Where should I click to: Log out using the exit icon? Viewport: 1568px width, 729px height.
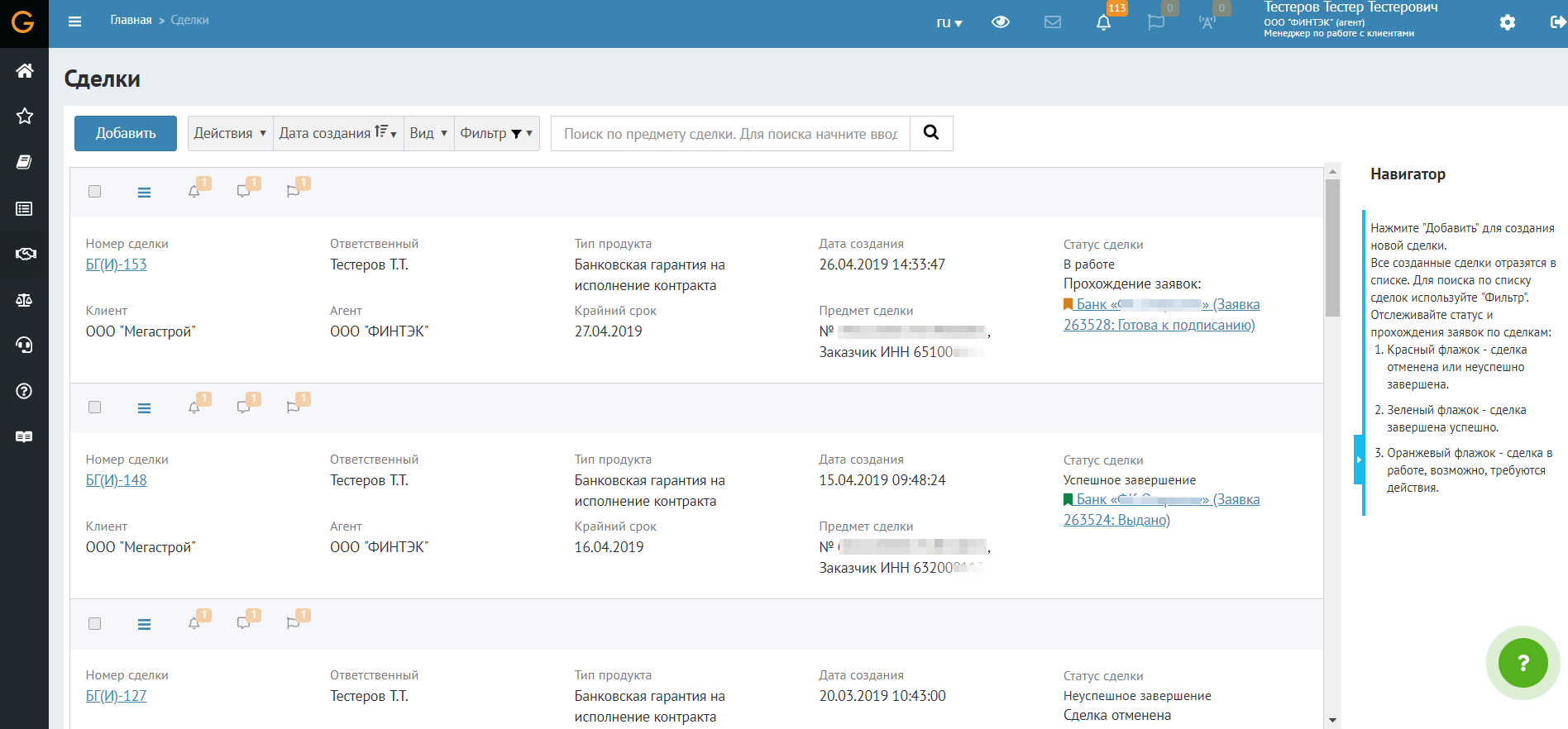pyautogui.click(x=1558, y=22)
